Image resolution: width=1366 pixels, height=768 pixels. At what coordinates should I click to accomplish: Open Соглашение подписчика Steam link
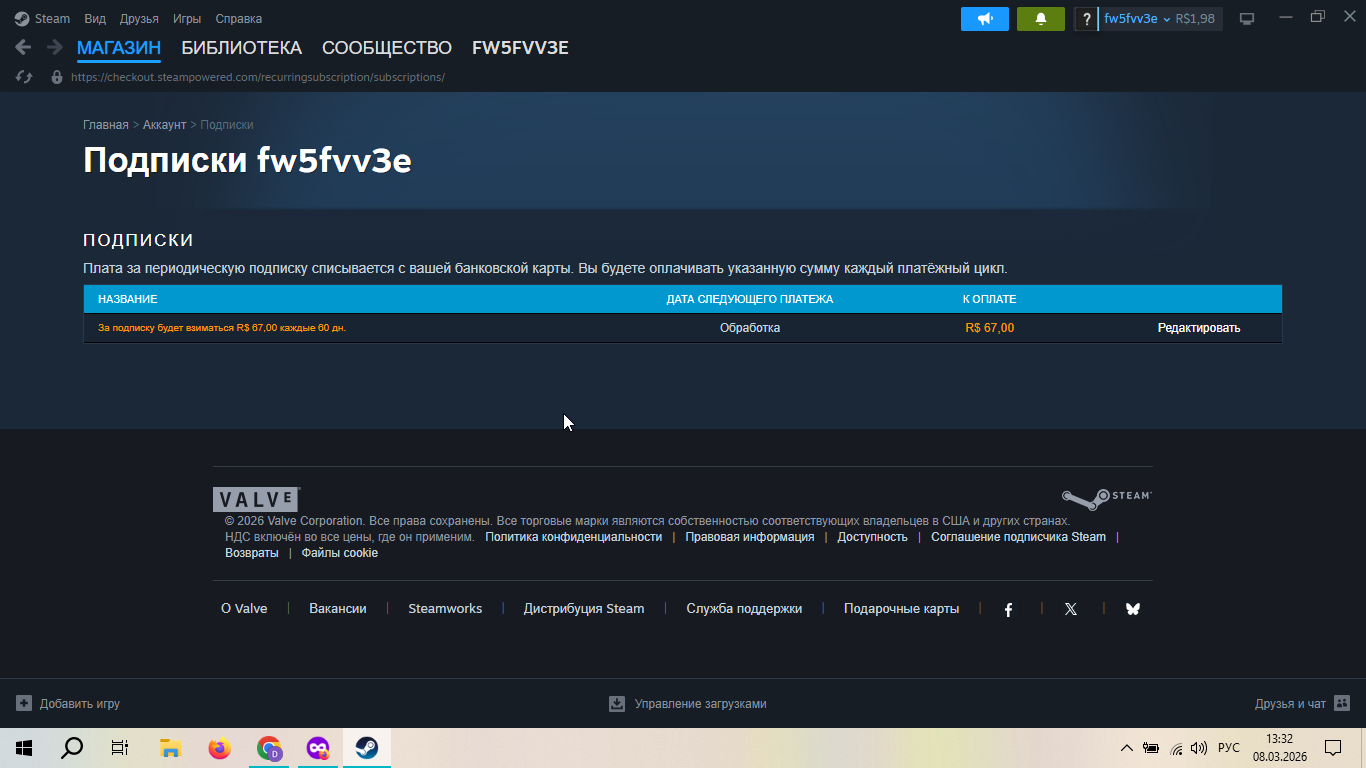pos(1018,537)
